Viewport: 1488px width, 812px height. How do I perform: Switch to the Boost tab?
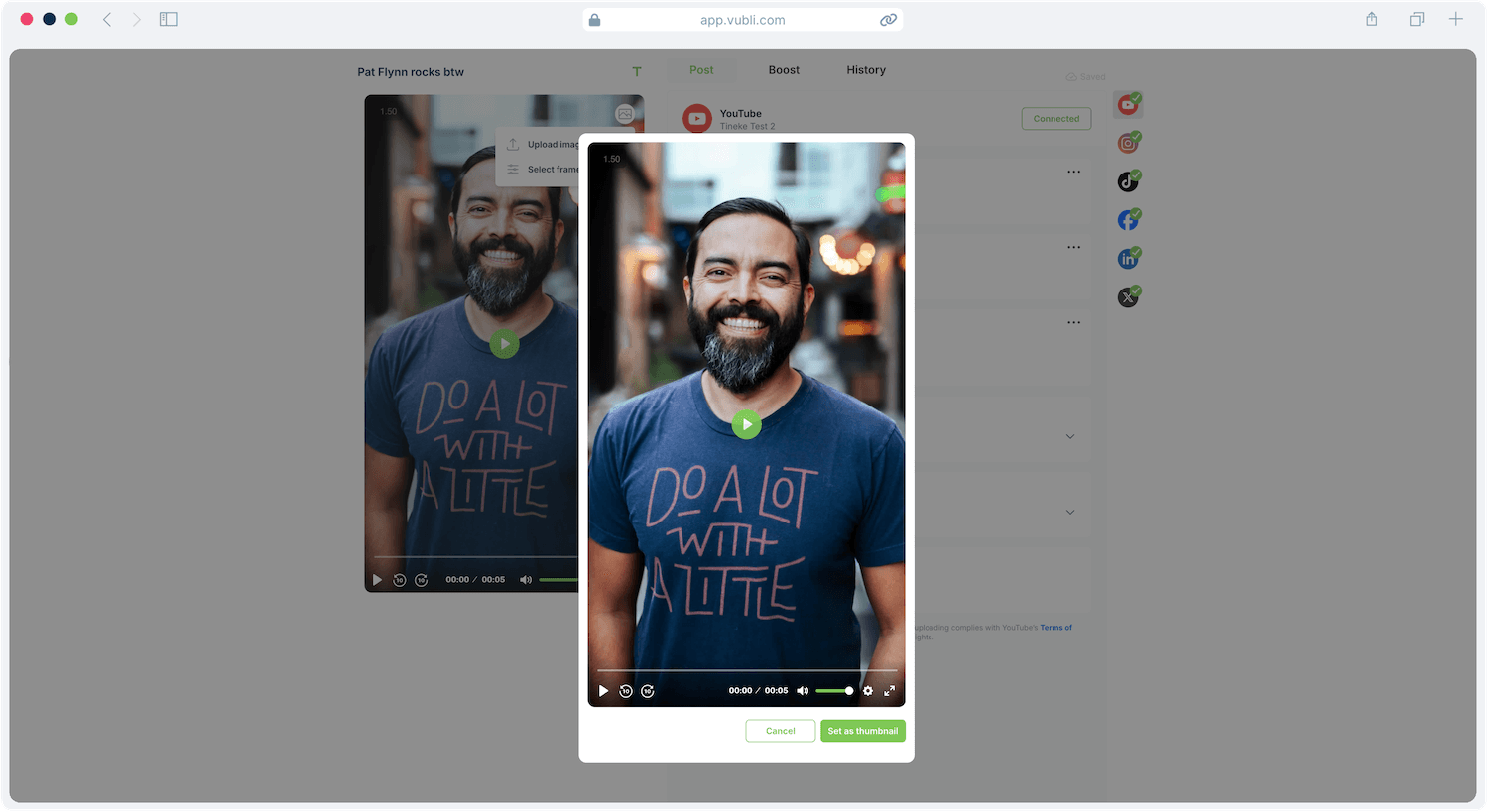click(x=784, y=70)
